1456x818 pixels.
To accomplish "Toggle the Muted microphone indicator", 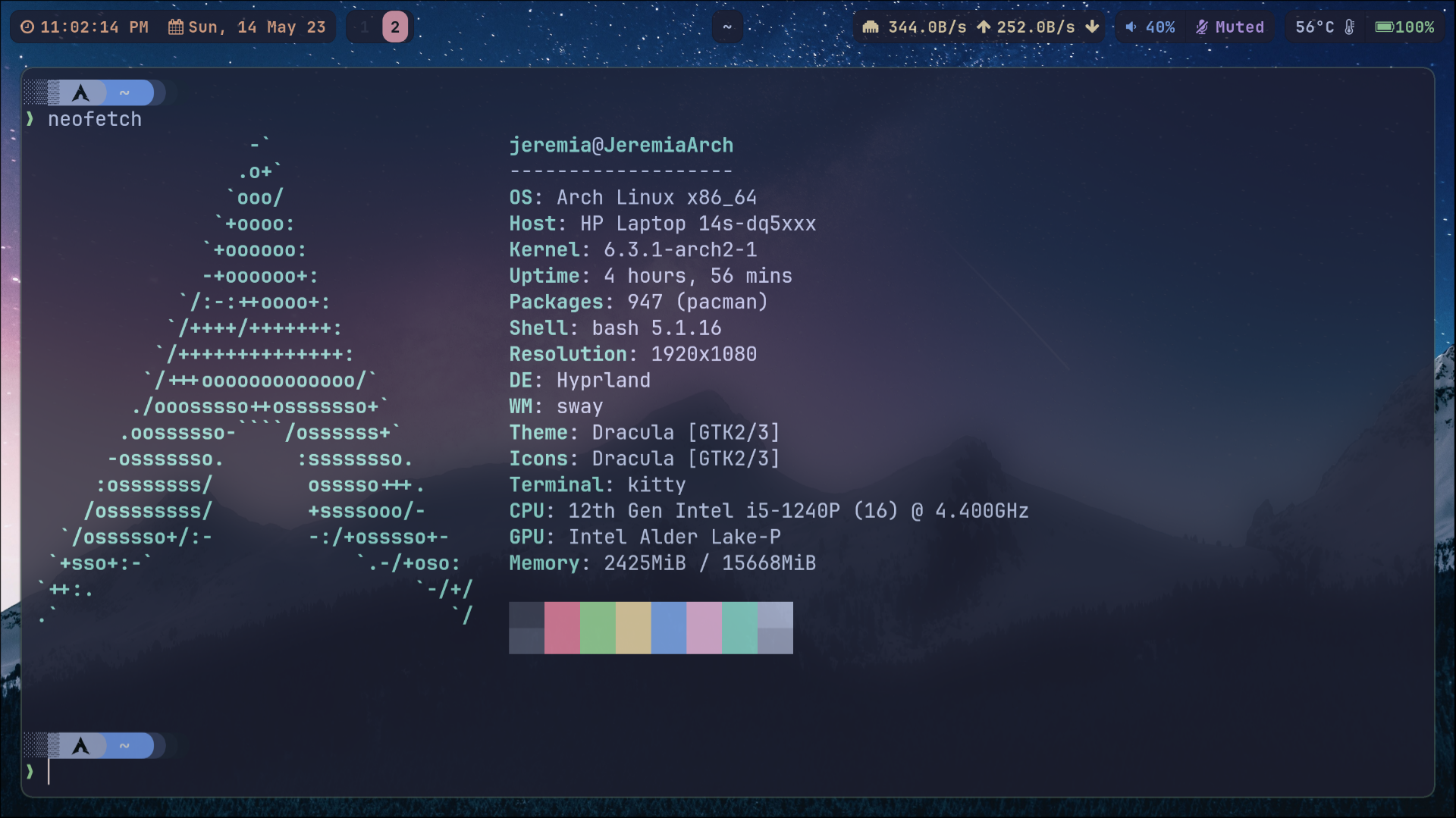I will [x=1230, y=27].
